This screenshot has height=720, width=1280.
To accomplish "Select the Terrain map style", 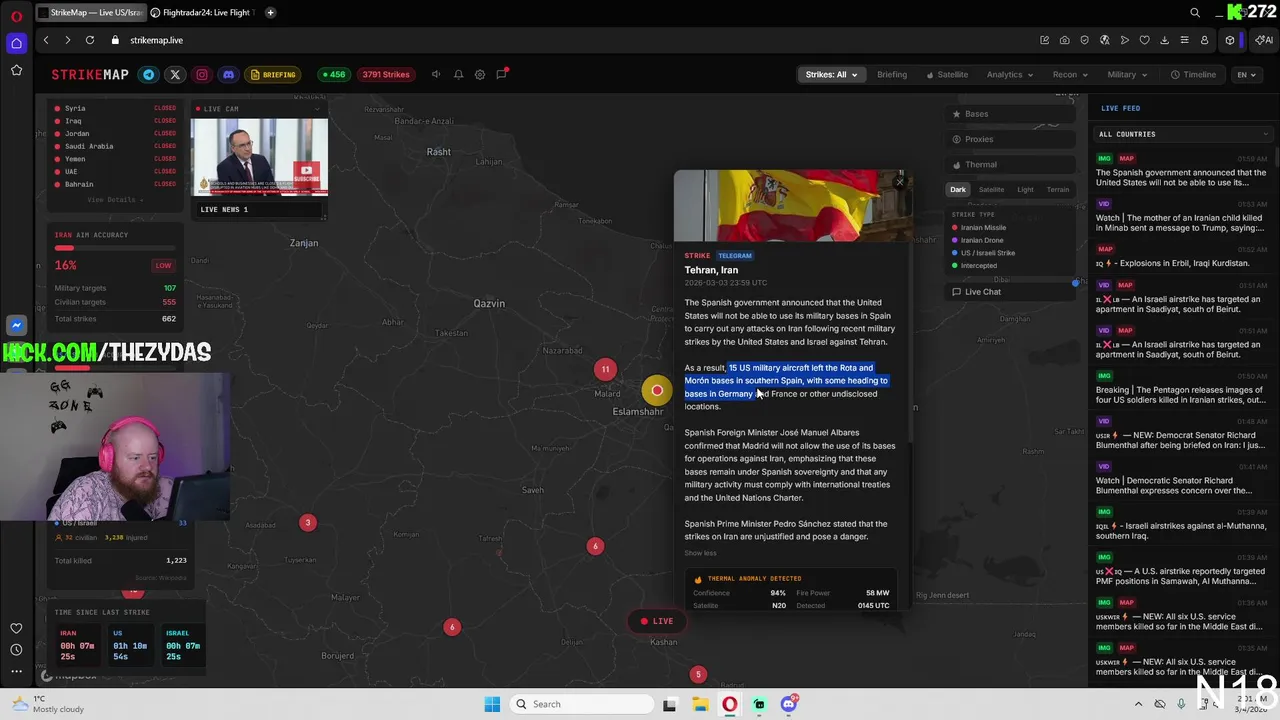I will point(1057,190).
